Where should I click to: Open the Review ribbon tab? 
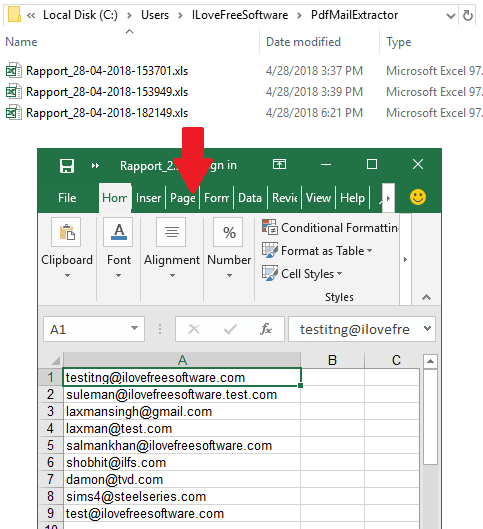click(284, 198)
